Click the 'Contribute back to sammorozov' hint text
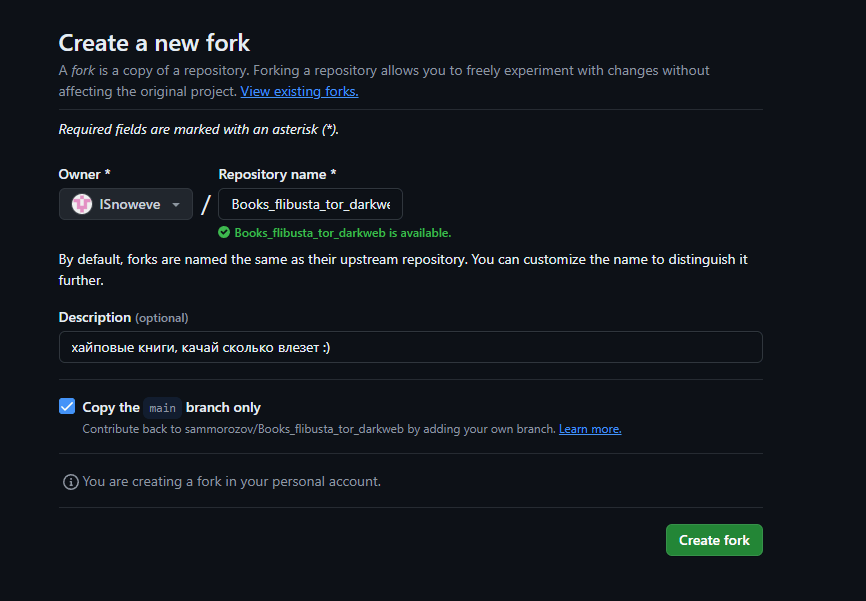Screen dimensions: 866x601 pyautogui.click(x=319, y=429)
